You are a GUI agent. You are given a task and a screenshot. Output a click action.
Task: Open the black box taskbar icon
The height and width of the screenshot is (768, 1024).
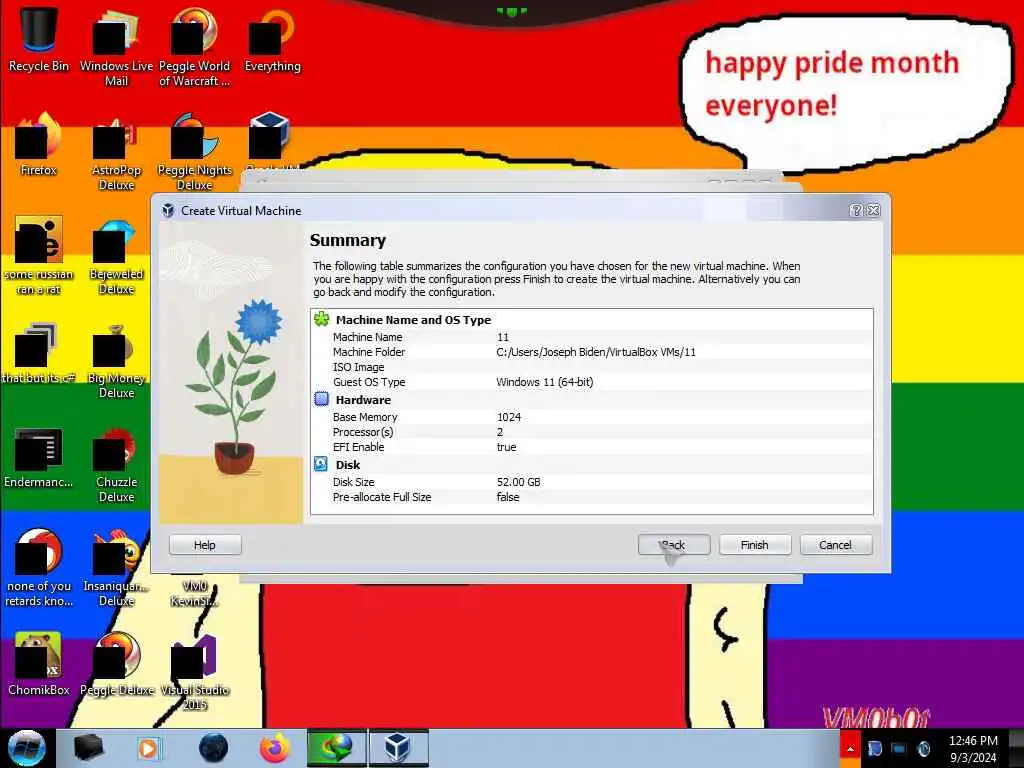[88, 748]
